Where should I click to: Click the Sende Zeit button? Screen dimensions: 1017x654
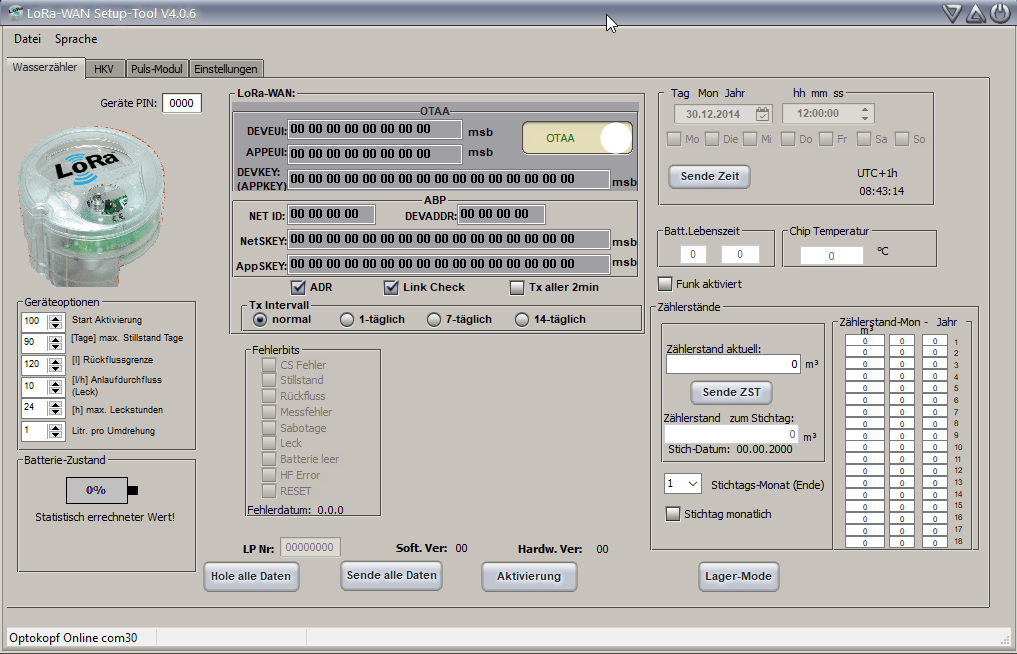click(710, 176)
